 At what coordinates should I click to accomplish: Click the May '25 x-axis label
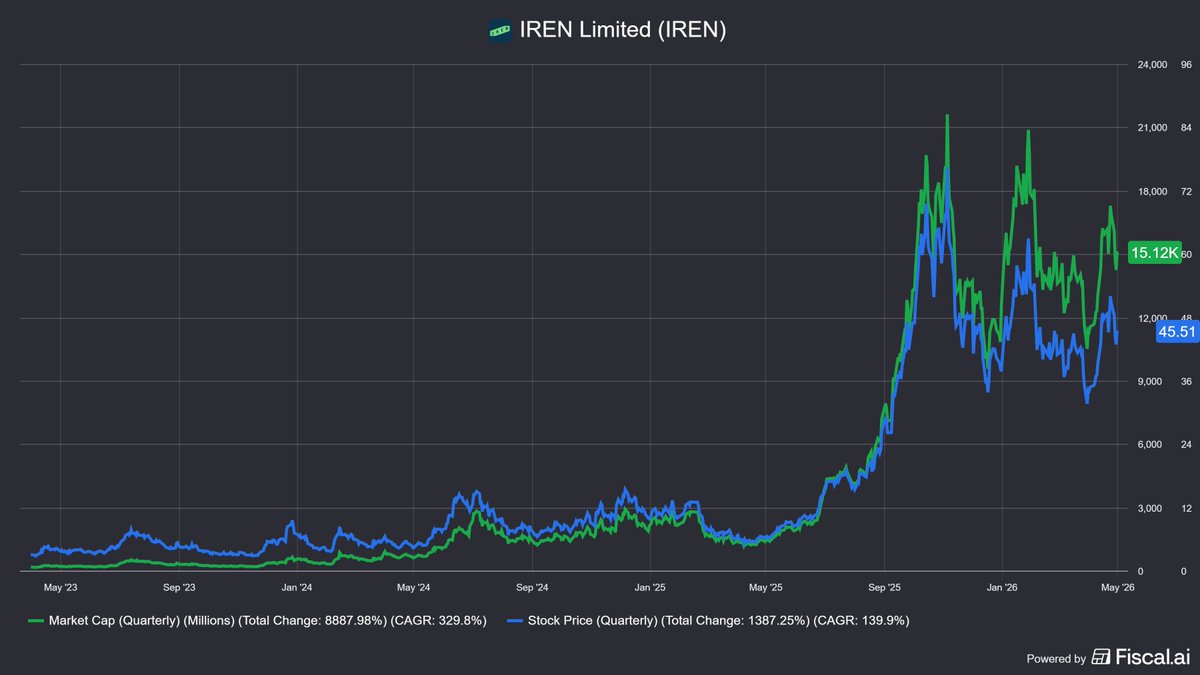(x=767, y=588)
